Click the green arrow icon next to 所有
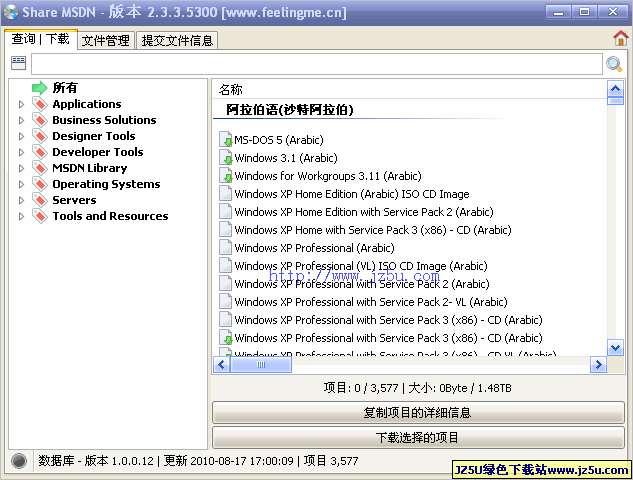This screenshot has height=480, width=633. click(x=40, y=88)
